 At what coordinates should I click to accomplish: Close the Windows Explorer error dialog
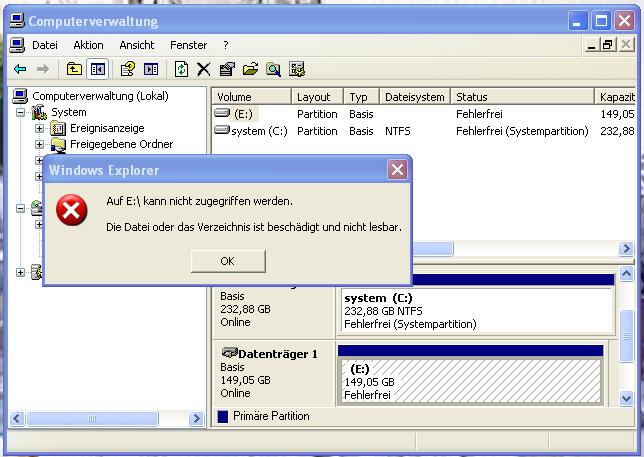pos(397,169)
